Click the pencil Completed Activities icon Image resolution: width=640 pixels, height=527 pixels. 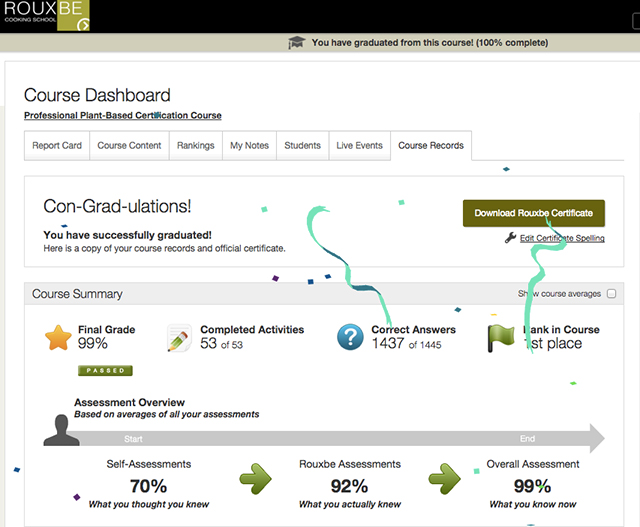[179, 338]
